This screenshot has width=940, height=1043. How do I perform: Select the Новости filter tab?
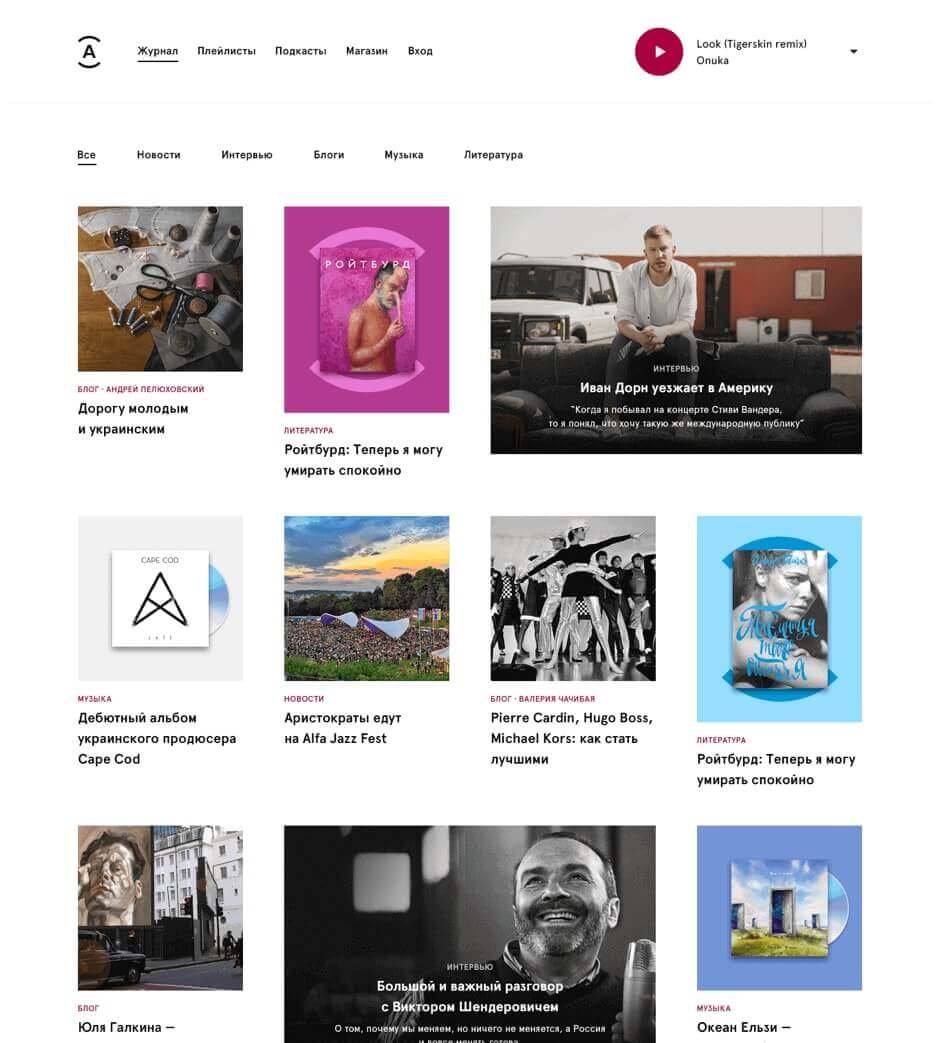pos(158,155)
